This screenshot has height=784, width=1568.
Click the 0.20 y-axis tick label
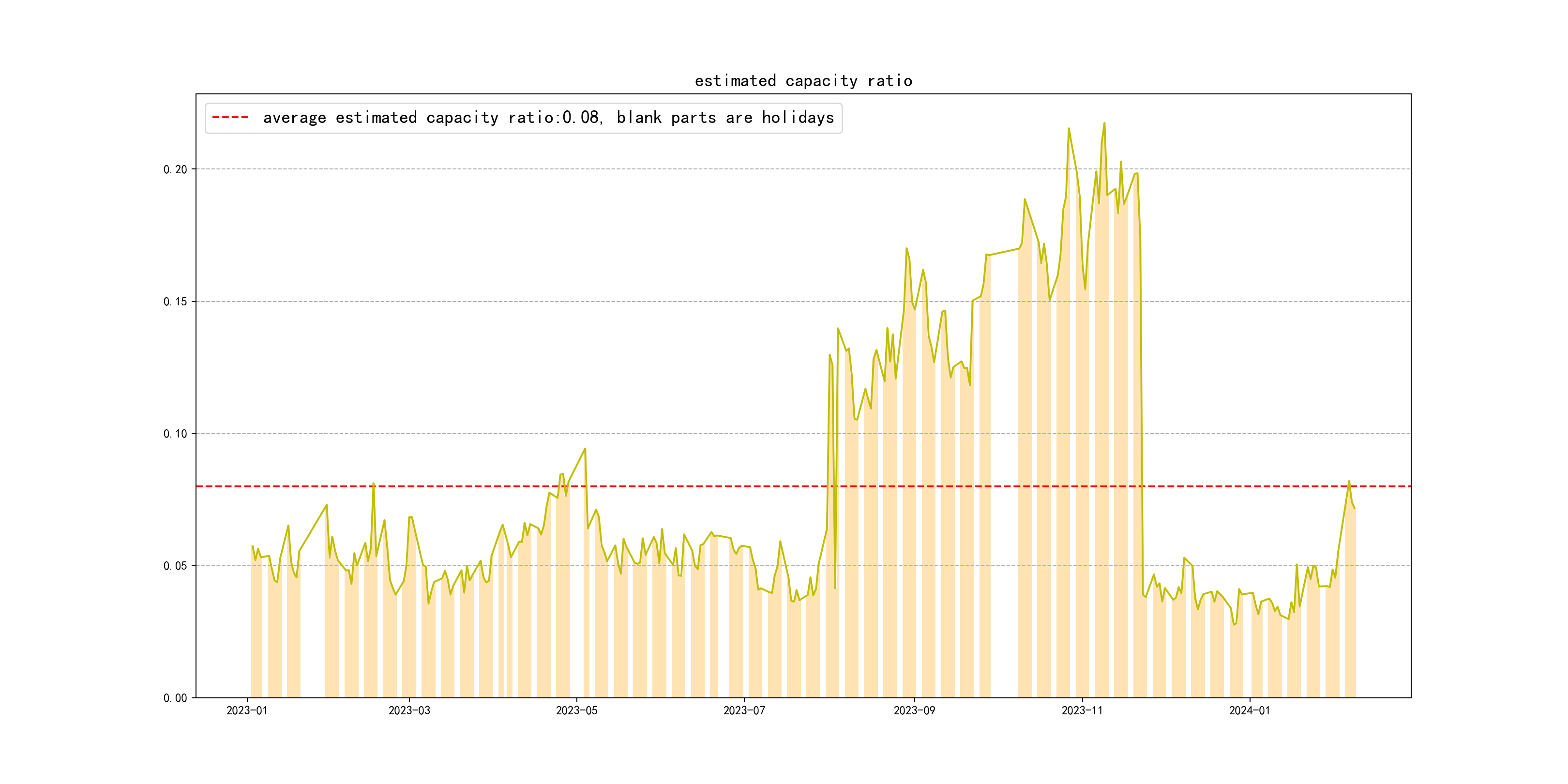coord(175,170)
